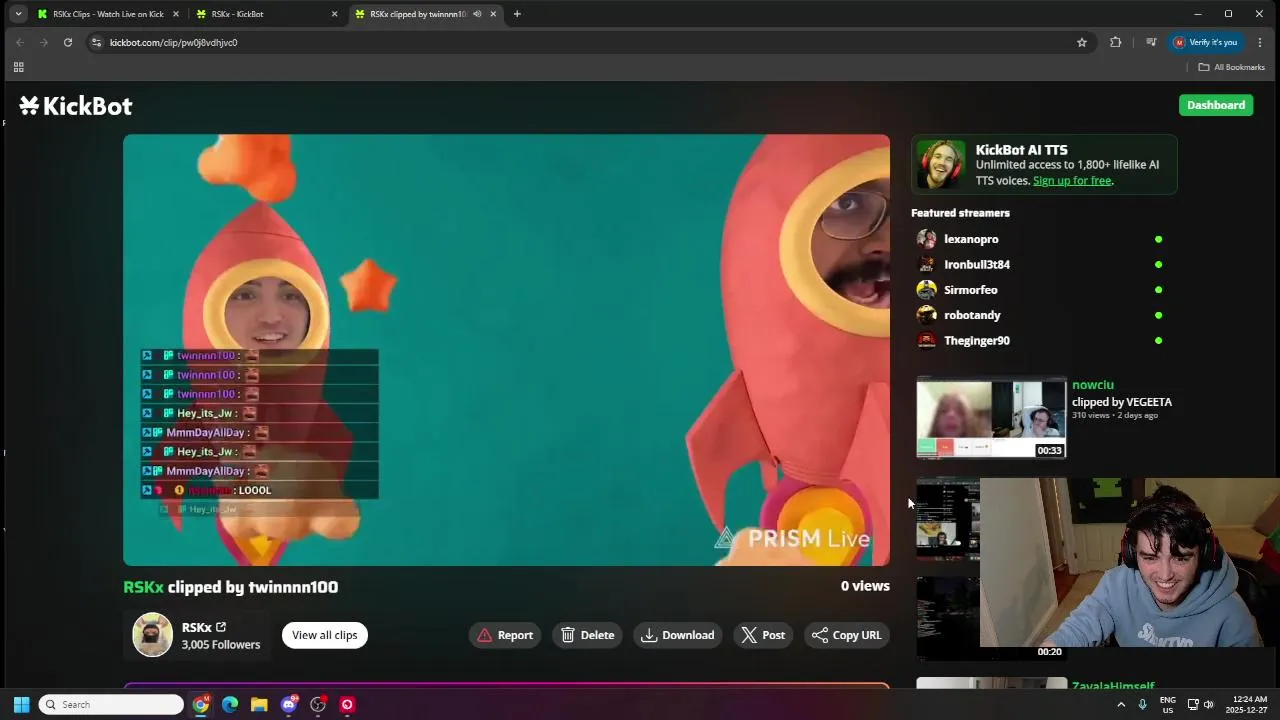Screen dimensions: 1280x720
Task: Switch to RSKx Clips - Watch Live on Kick tab
Action: click(x=108, y=14)
